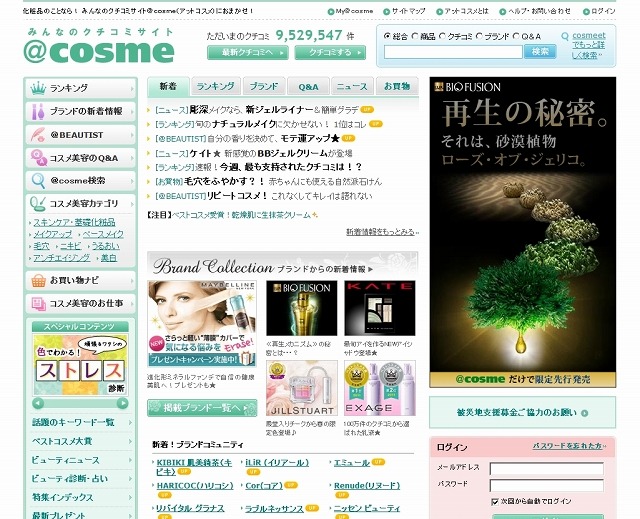The image size is (640, 519).
Task: Click 掲載ブランド一覧へ button
Action: point(202,408)
